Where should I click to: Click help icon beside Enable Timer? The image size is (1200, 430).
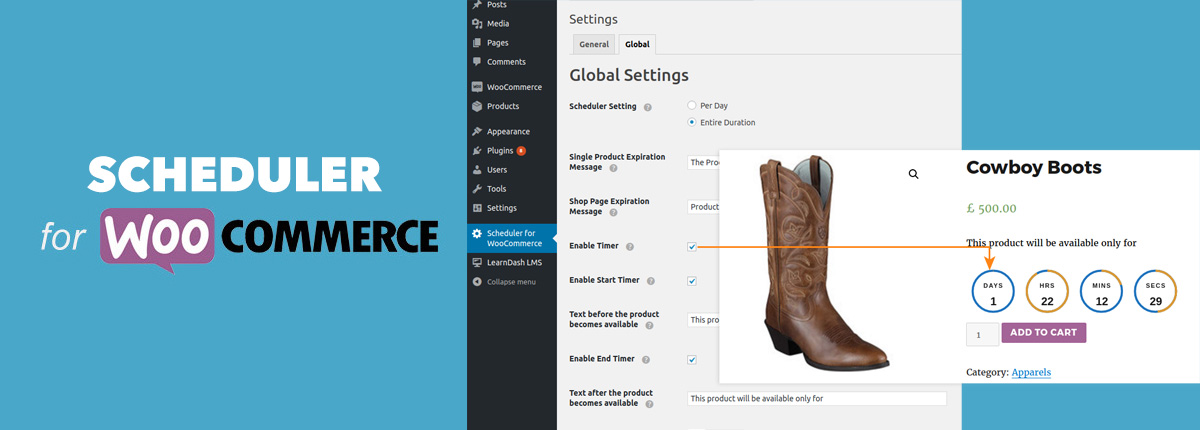click(630, 246)
